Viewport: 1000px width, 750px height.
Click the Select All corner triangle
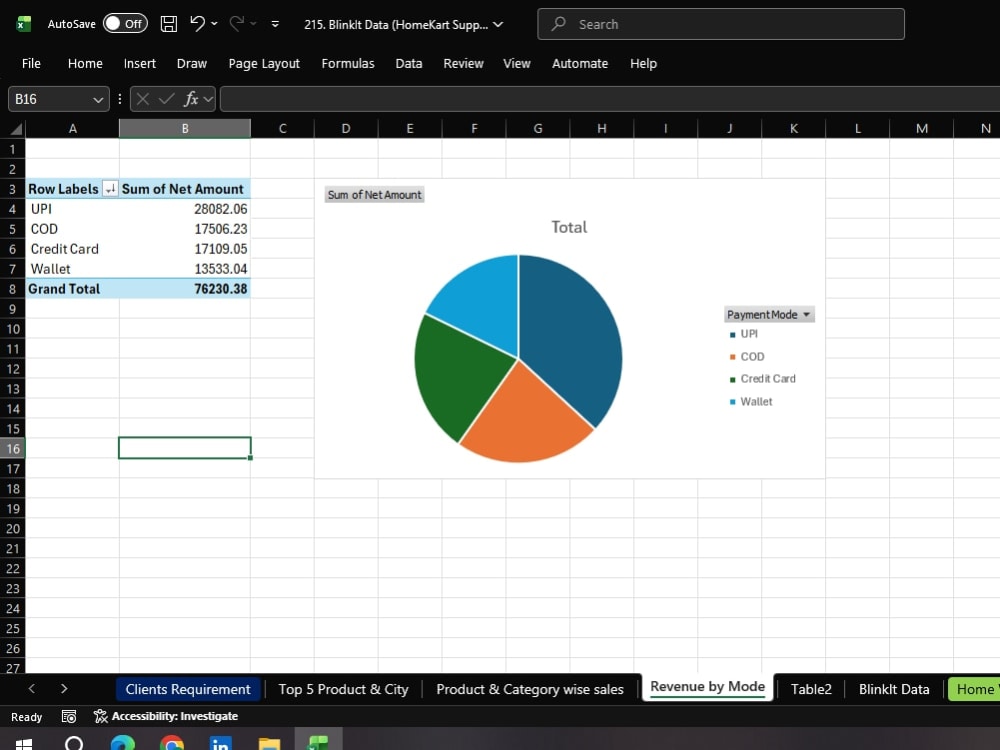(x=15, y=129)
